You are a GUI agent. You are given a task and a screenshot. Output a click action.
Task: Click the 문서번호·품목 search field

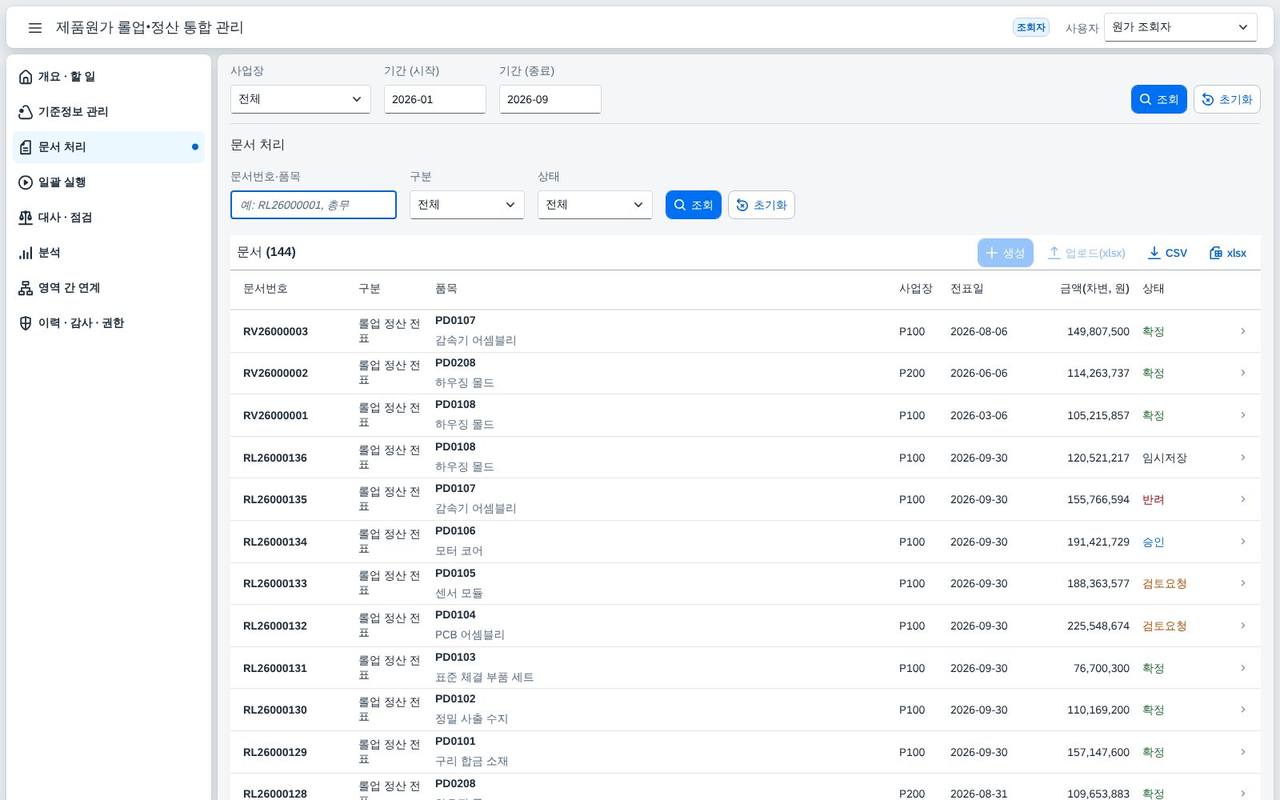pyautogui.click(x=314, y=205)
